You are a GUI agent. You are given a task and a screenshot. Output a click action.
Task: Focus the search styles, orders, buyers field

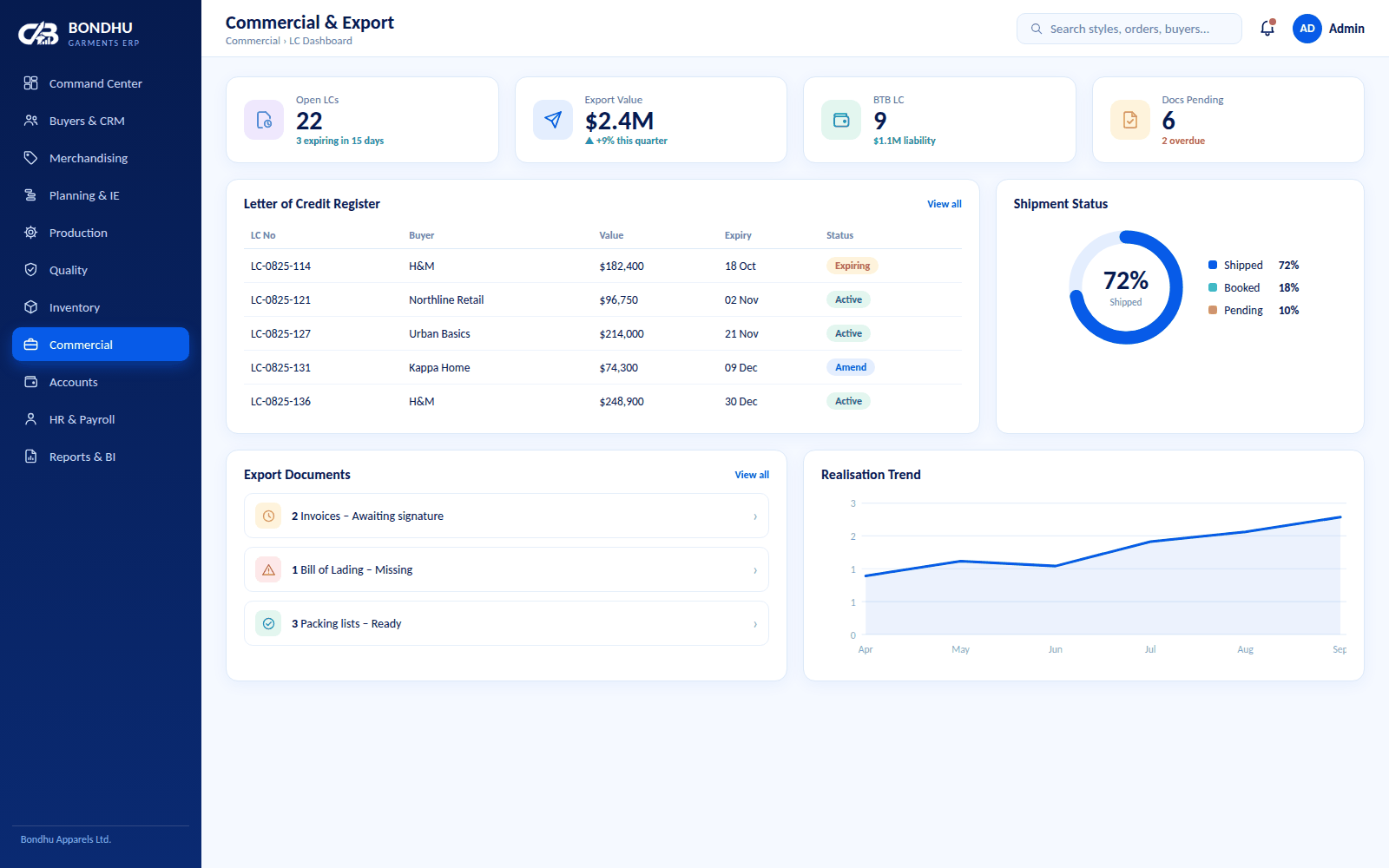1129,29
